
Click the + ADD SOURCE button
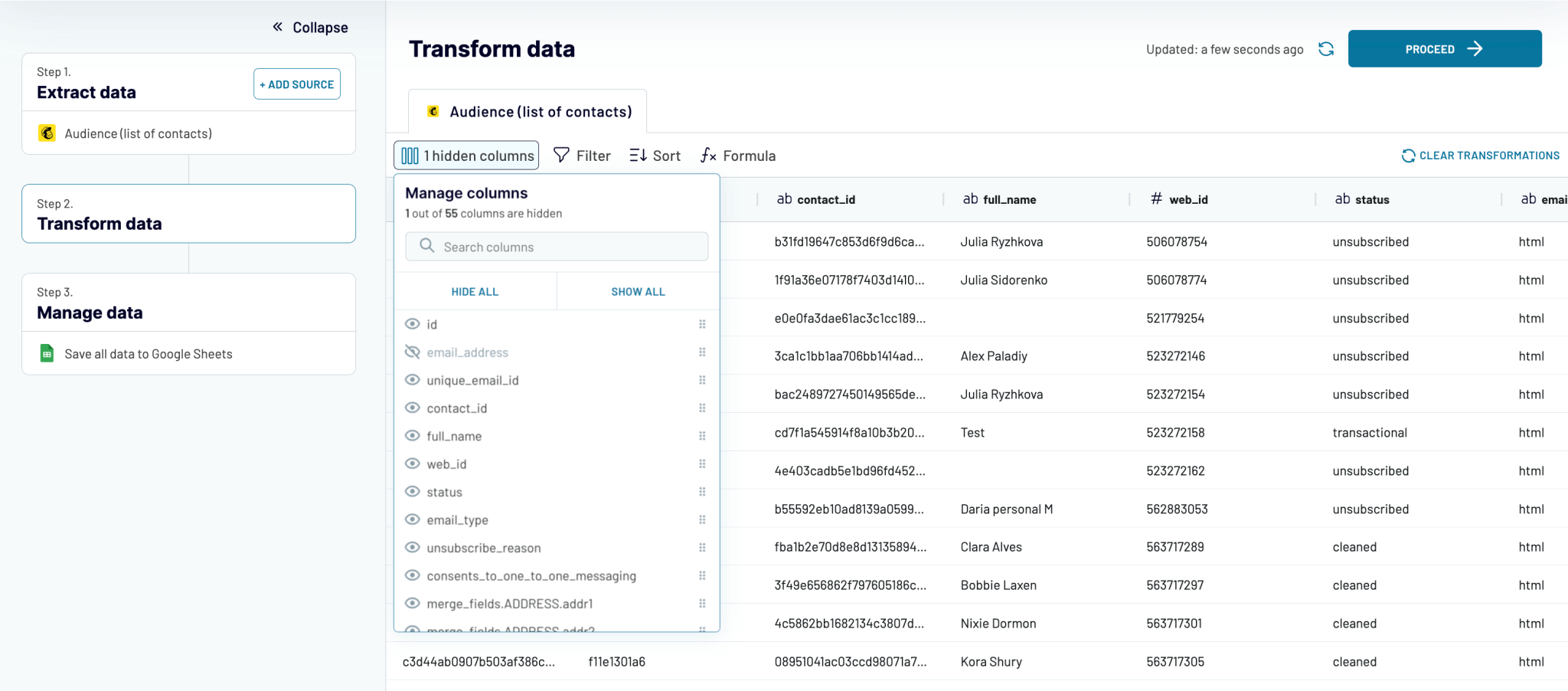(x=297, y=84)
